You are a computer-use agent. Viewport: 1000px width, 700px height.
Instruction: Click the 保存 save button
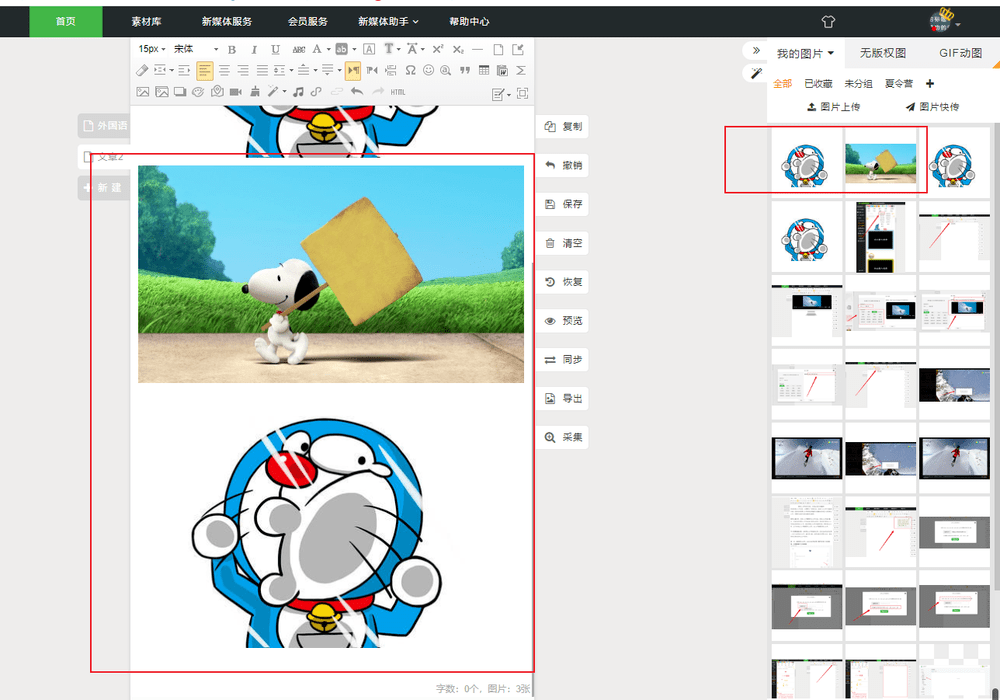click(x=563, y=204)
